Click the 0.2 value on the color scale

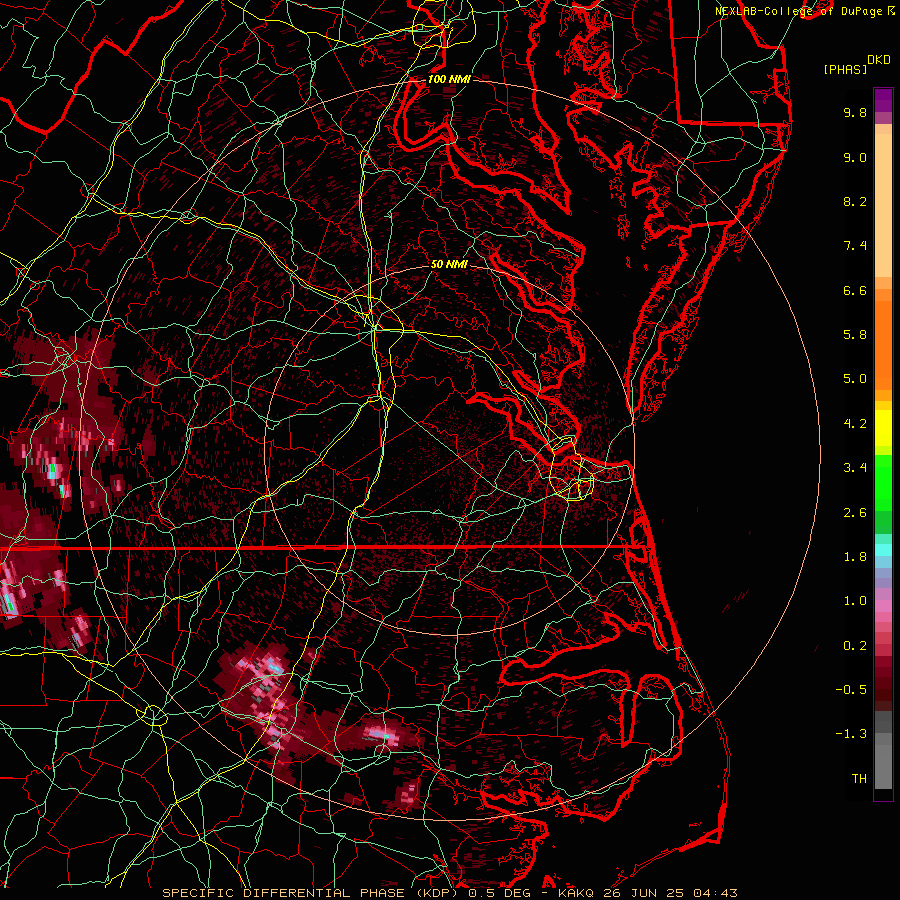click(855, 646)
